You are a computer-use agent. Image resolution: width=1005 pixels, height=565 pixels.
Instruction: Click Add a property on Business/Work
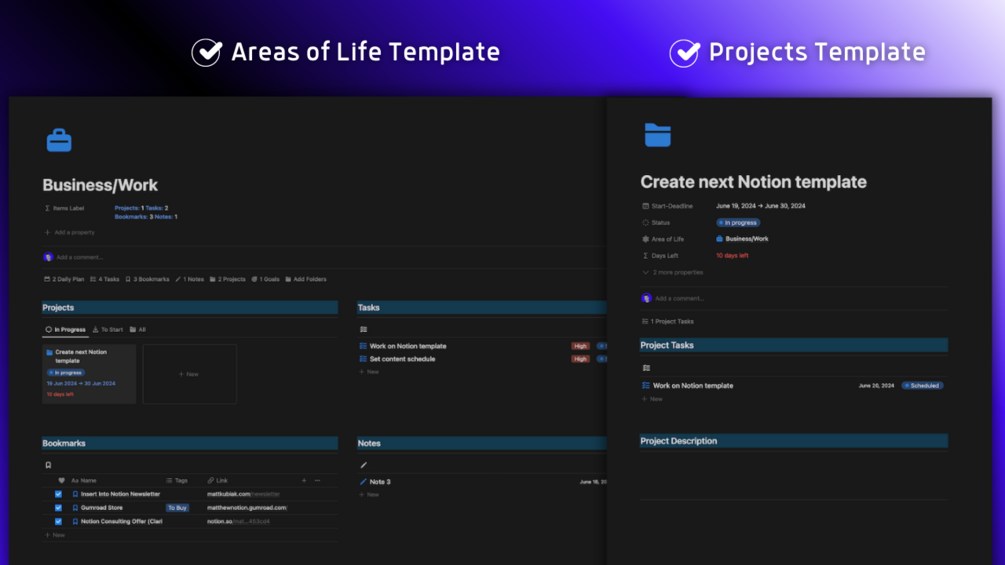[x=70, y=233]
